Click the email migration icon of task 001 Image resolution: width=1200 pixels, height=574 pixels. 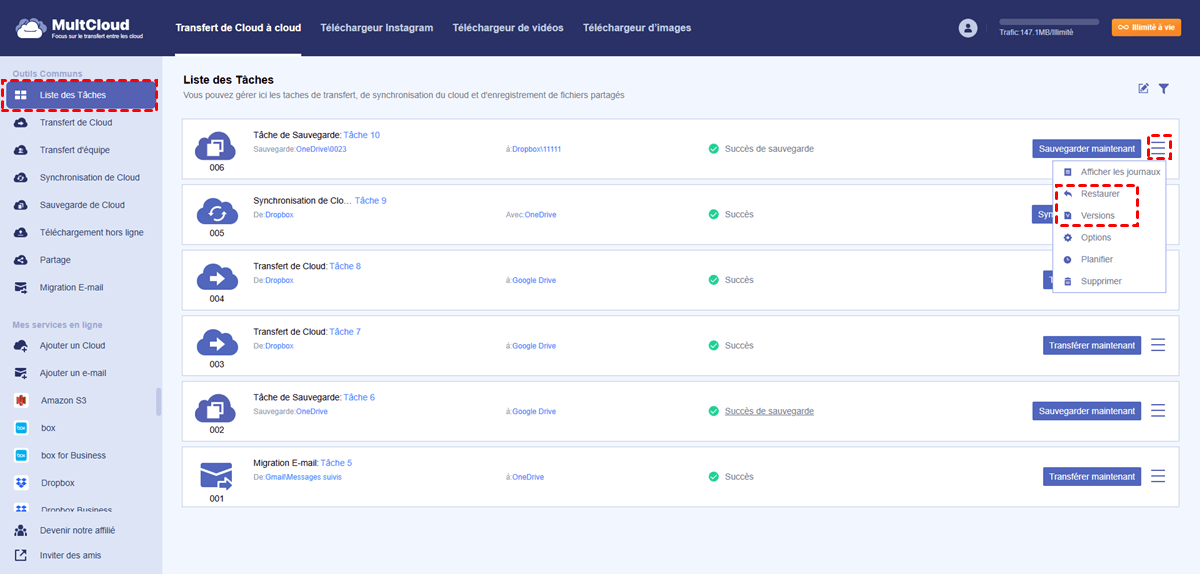click(216, 475)
